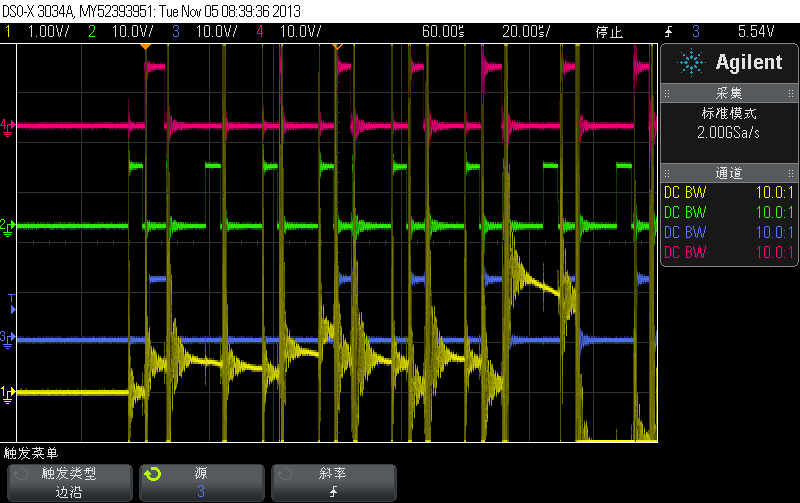Click the 标准模式 acquisition mode text
Viewport: 800px width, 503px height.
click(729, 113)
